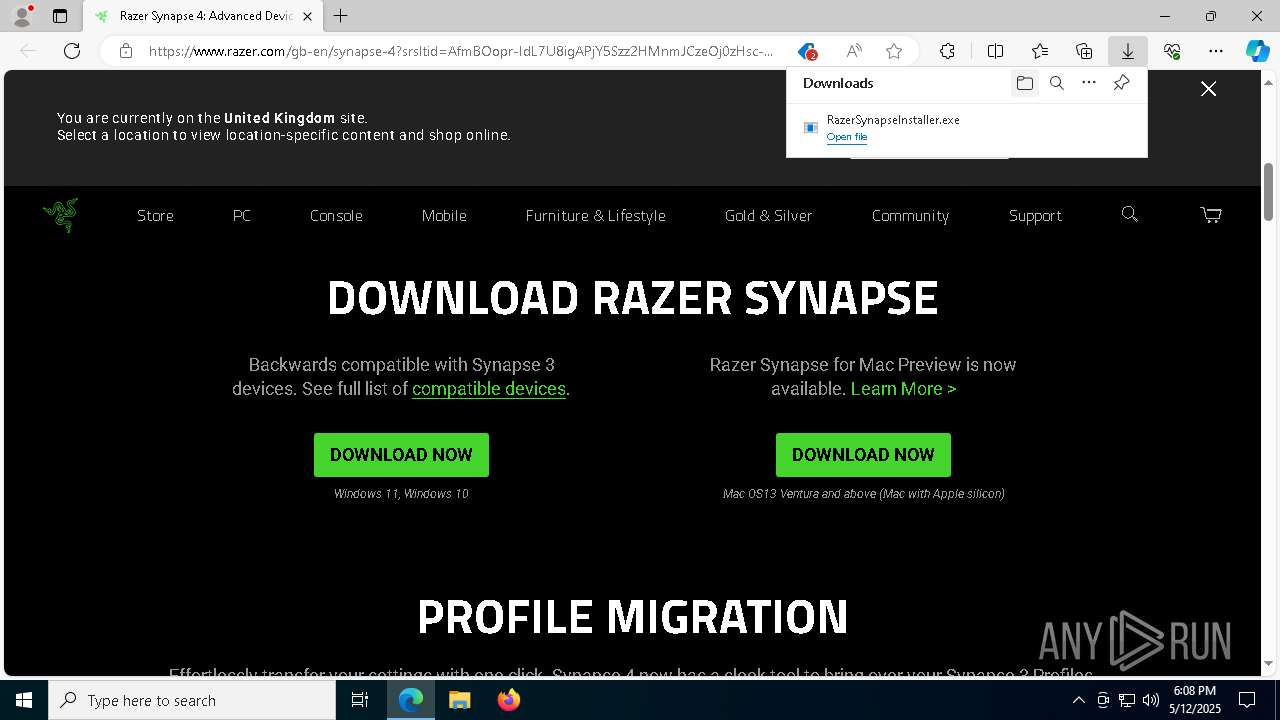The height and width of the screenshot is (720, 1280).
Task: Open the Mobile menu
Action: click(444, 215)
